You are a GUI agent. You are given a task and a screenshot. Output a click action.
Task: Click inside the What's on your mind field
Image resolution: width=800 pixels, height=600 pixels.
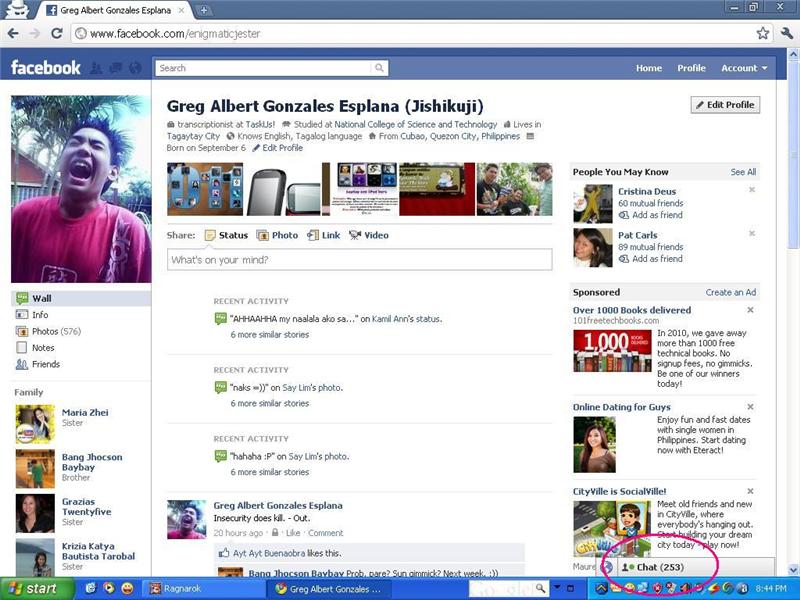tap(360, 259)
